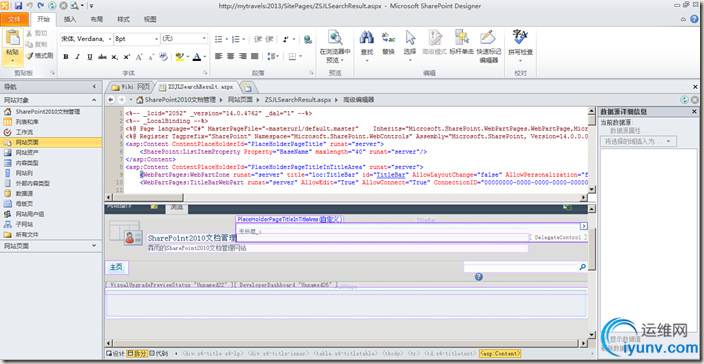The width and height of the screenshot is (704, 364).
Task: Open the (无) style dropdown
Action: 204,39
